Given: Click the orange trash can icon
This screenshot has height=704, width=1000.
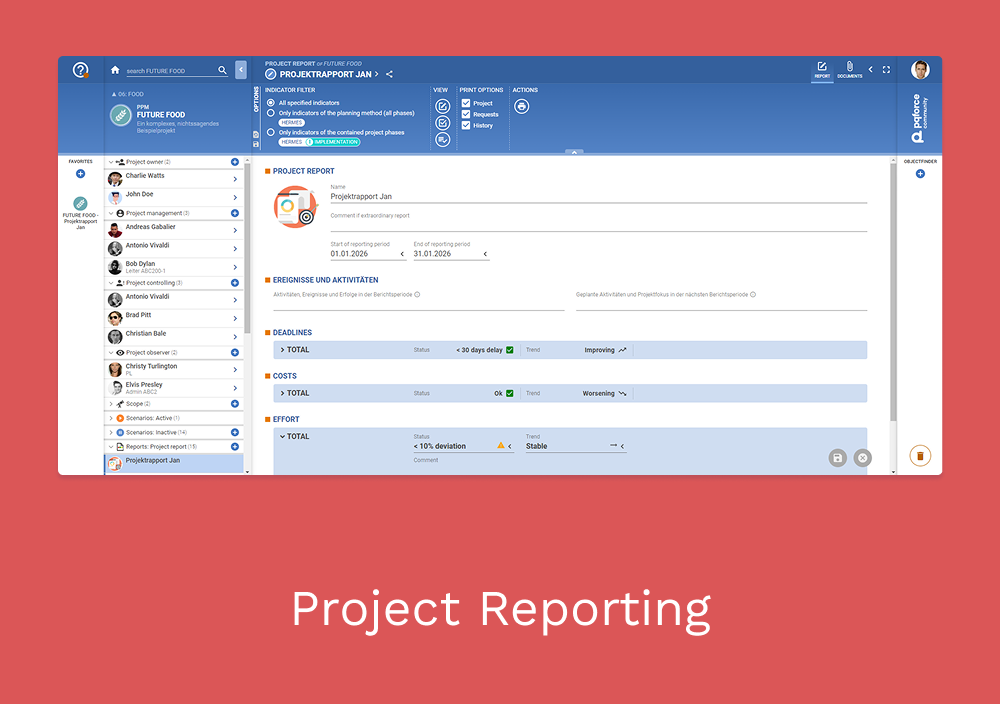Looking at the screenshot, I should pos(920,456).
